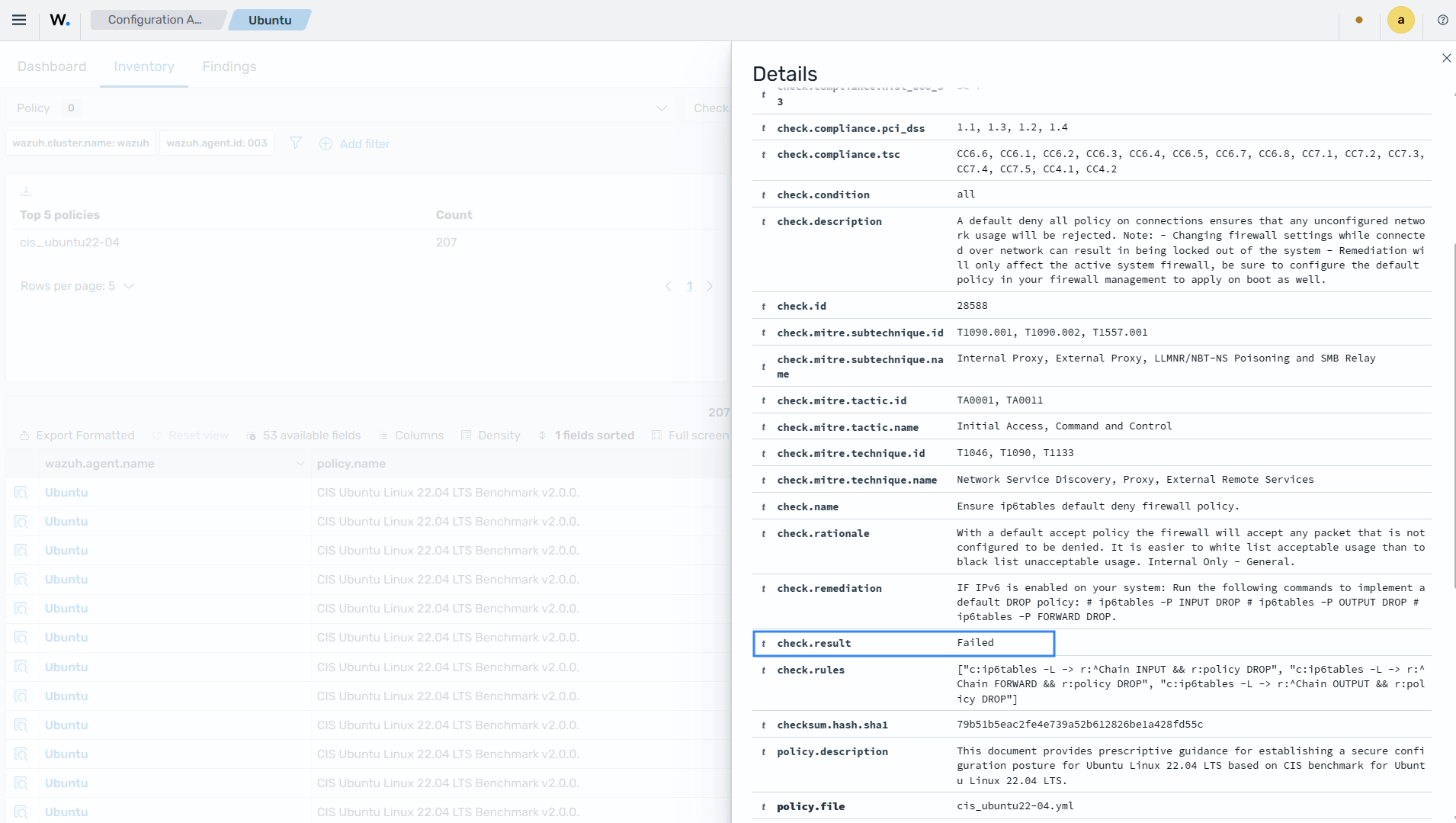Click Export Formatted button

[x=76, y=436]
